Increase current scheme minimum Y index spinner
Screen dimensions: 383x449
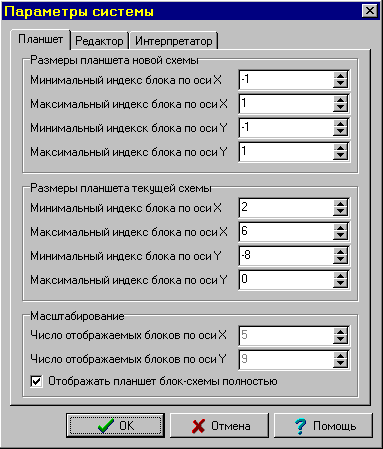click(x=340, y=252)
